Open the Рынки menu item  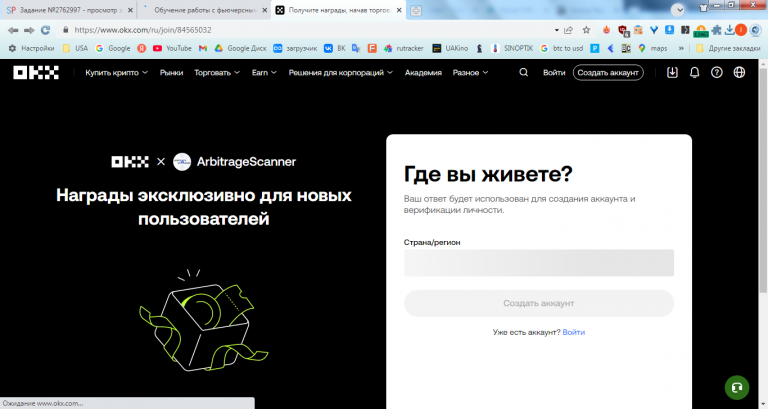pos(171,72)
